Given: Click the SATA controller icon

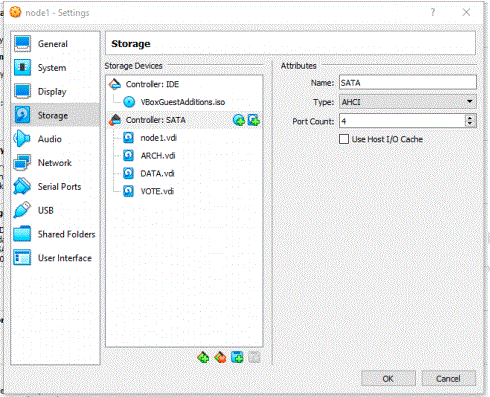Looking at the screenshot, I should click(x=115, y=120).
